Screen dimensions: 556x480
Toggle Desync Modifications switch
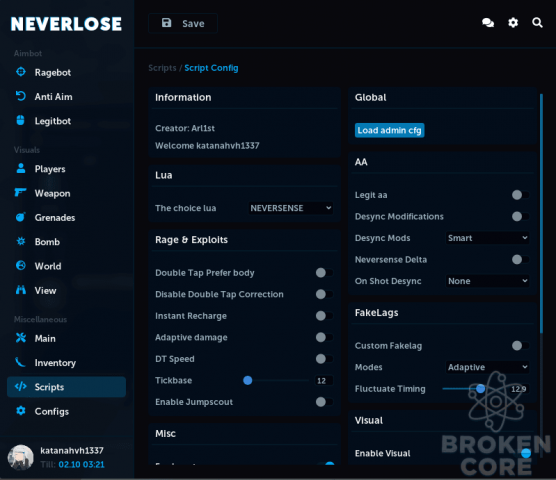coord(520,216)
